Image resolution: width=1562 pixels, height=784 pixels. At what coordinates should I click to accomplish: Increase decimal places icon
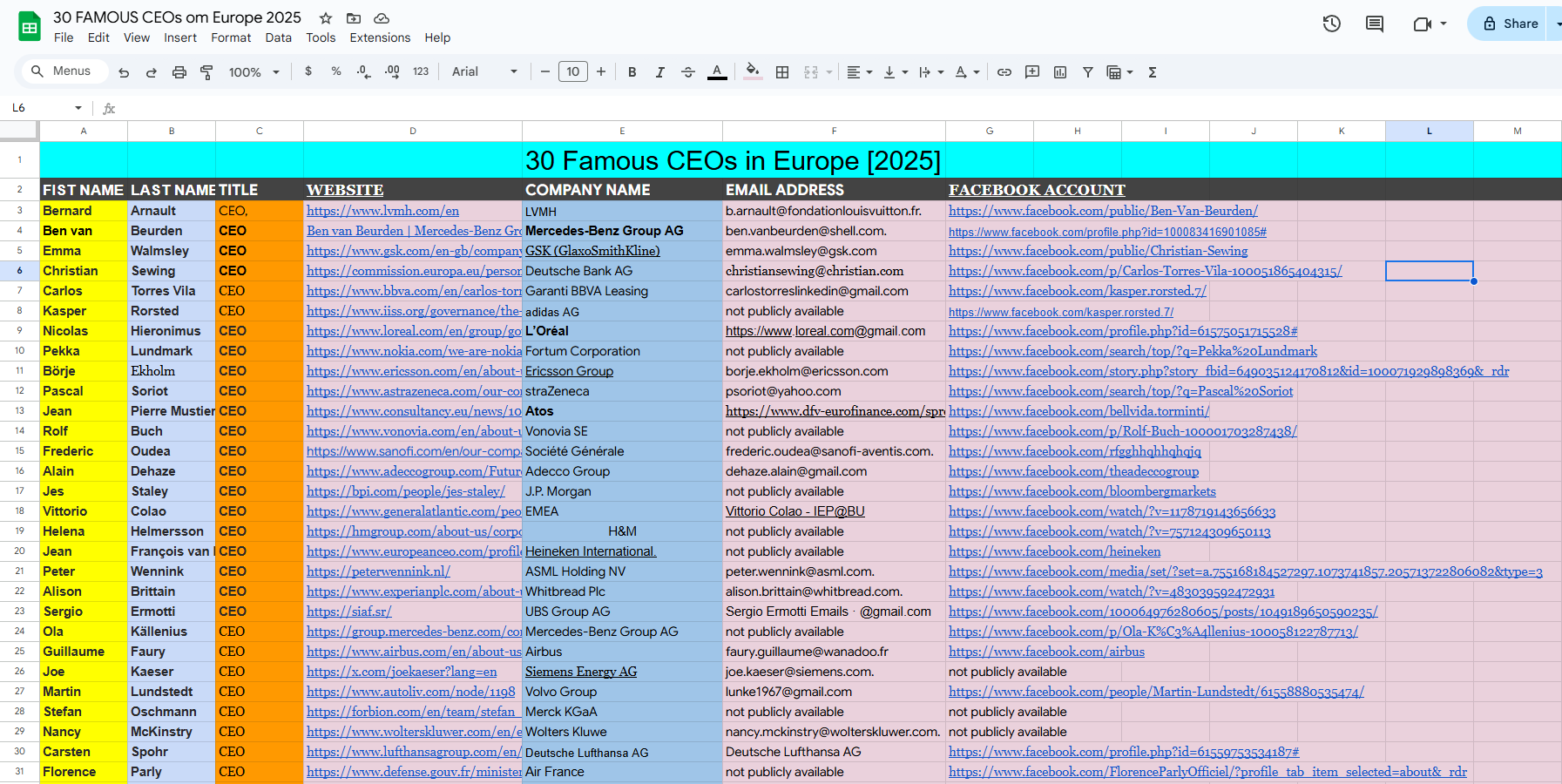pos(392,71)
